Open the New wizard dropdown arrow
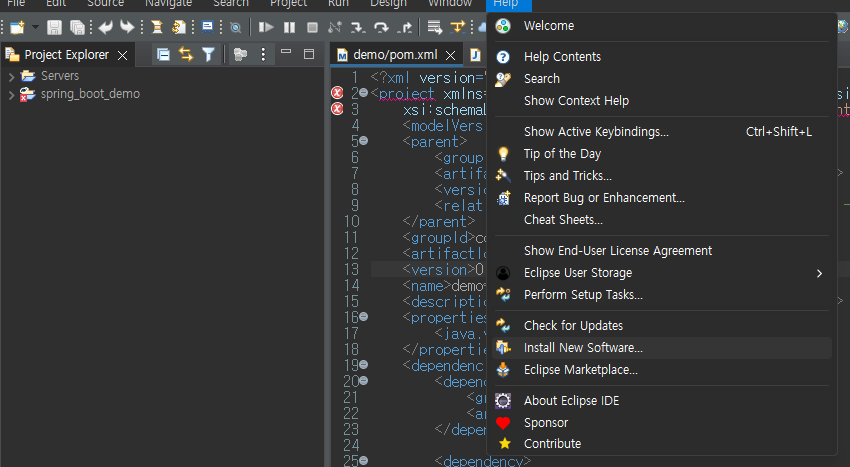850x467 pixels. 35,27
